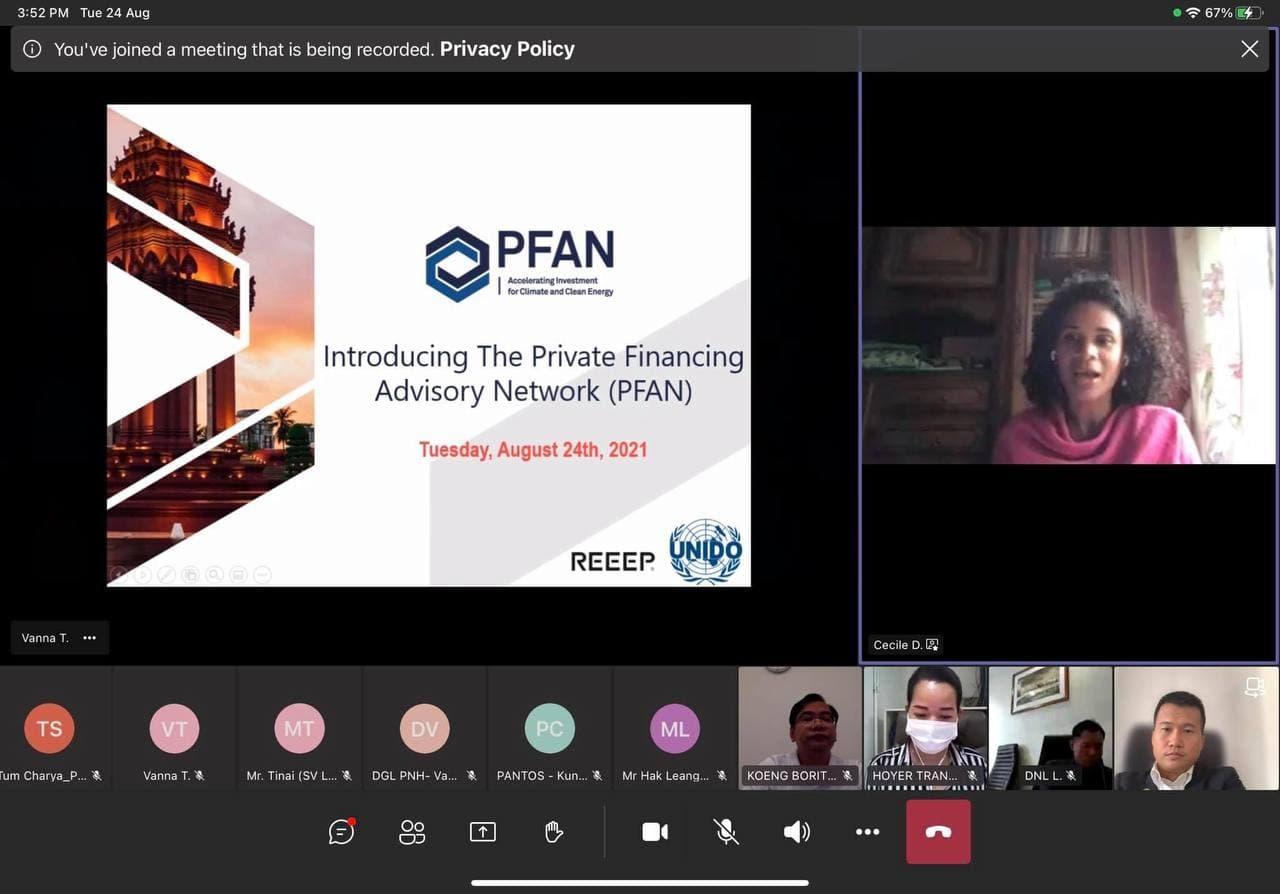Select the ML participant avatar

click(674, 729)
